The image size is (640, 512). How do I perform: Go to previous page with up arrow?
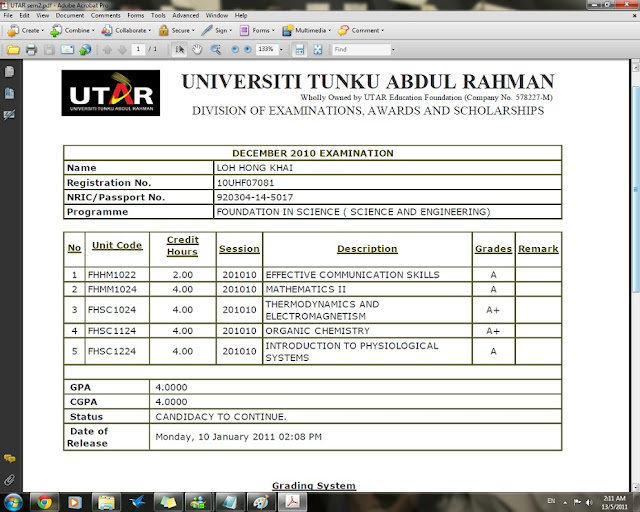pos(107,50)
